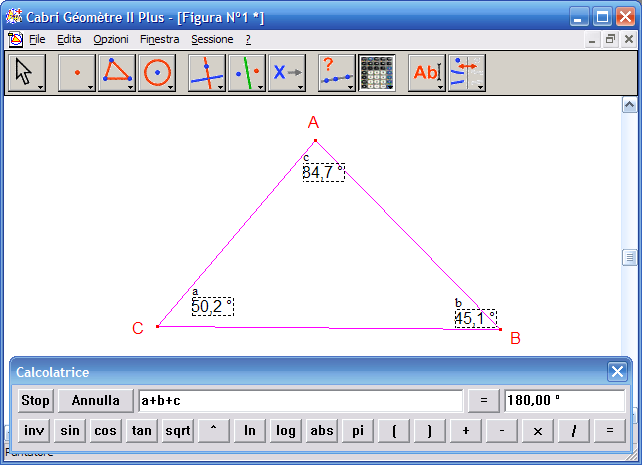Select the Pointer arrow tool
Screen dimensions: 642x465
(x=27, y=73)
